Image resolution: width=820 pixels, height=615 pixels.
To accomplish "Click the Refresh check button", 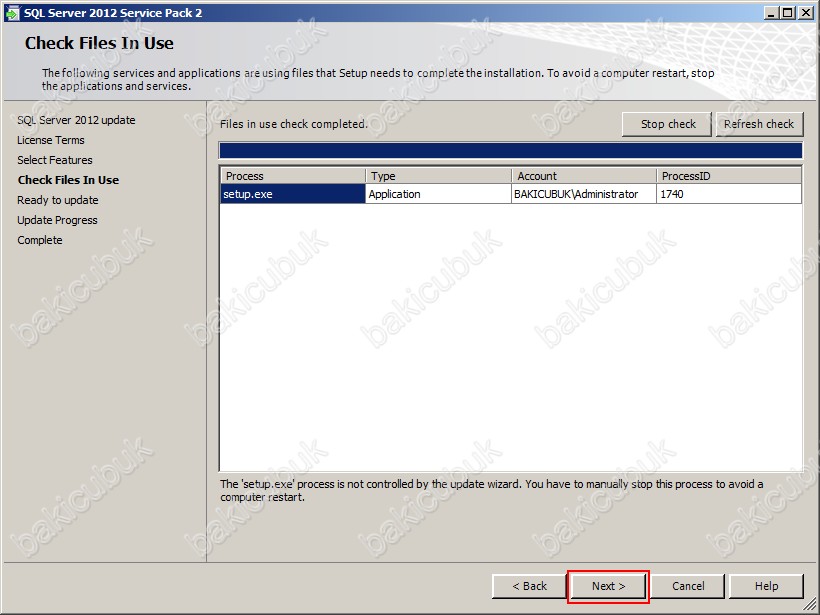I will pyautogui.click(x=759, y=124).
